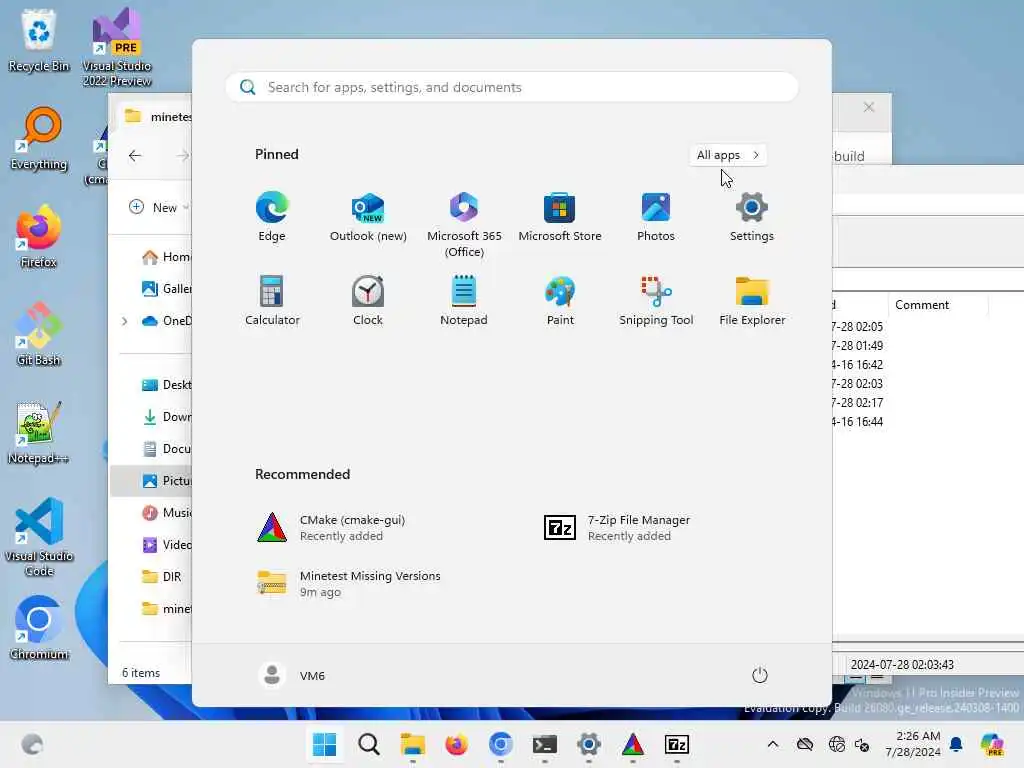Image resolution: width=1024 pixels, height=768 pixels.
Task: Select Music in File Explorer sidebar
Action: click(x=166, y=513)
